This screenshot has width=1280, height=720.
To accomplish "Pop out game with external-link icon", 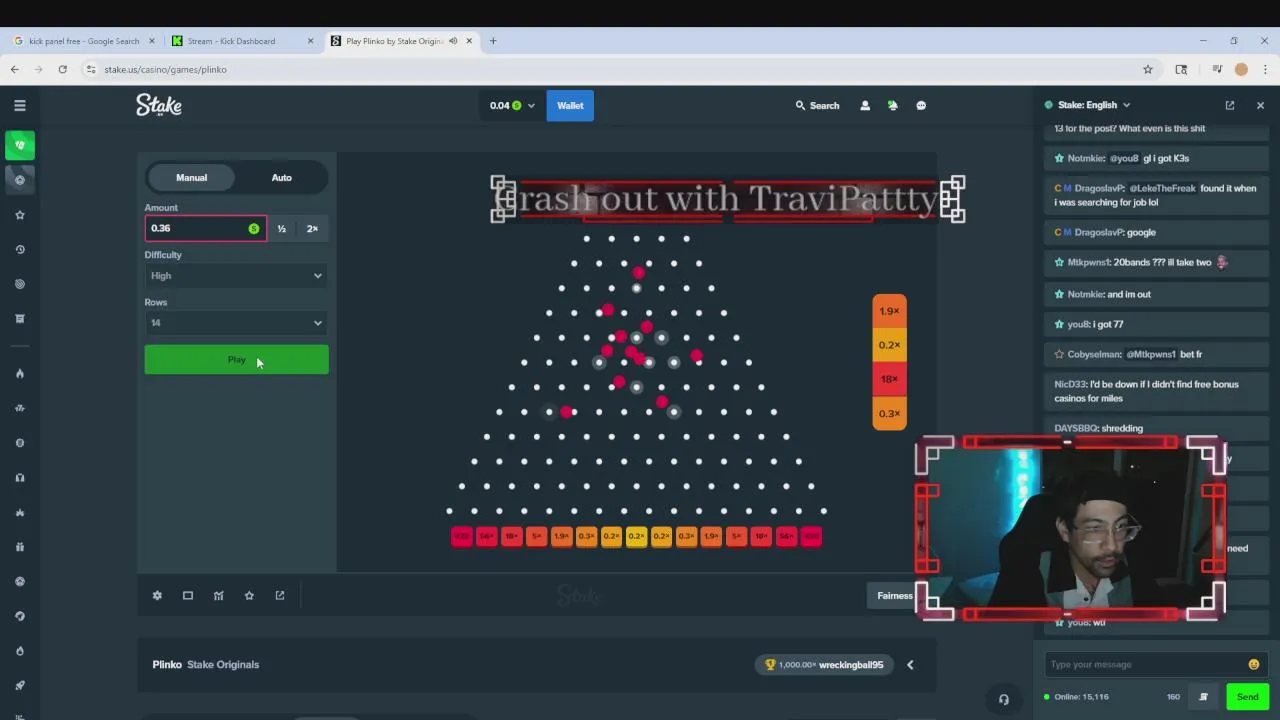I will coord(280,595).
